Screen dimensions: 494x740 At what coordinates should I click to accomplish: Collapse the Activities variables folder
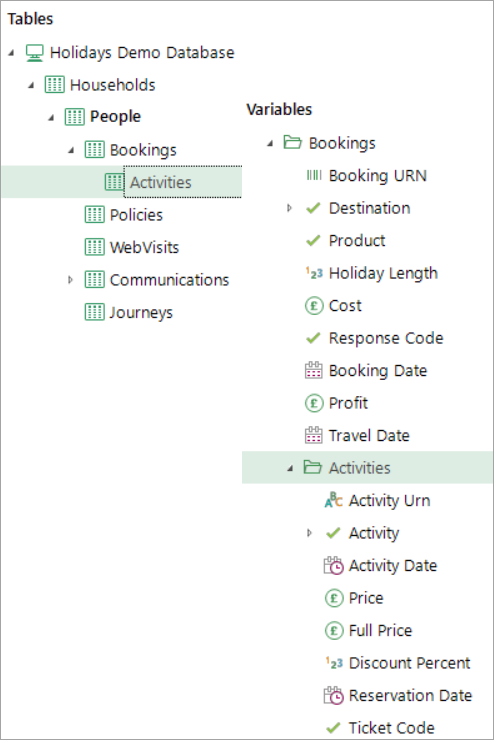click(x=290, y=468)
